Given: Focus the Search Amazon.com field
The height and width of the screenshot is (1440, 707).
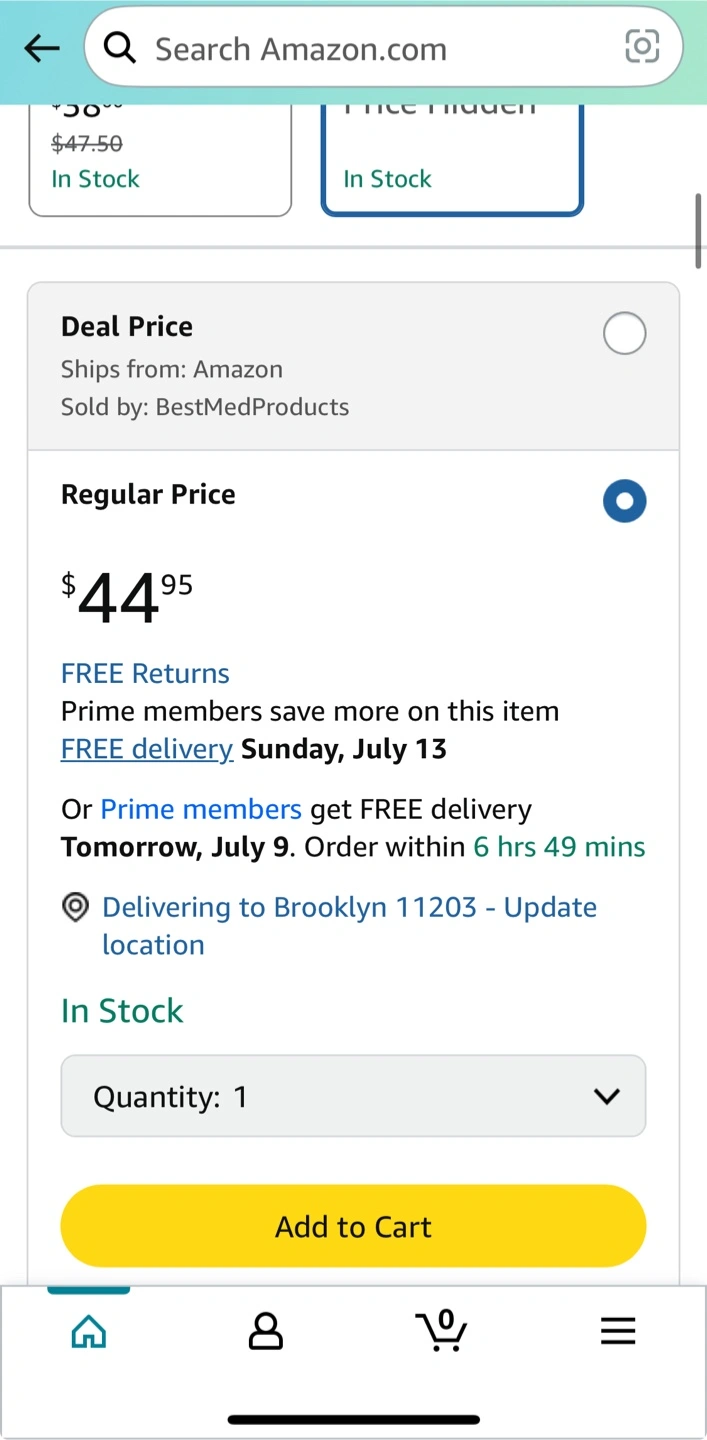Looking at the screenshot, I should (x=383, y=47).
